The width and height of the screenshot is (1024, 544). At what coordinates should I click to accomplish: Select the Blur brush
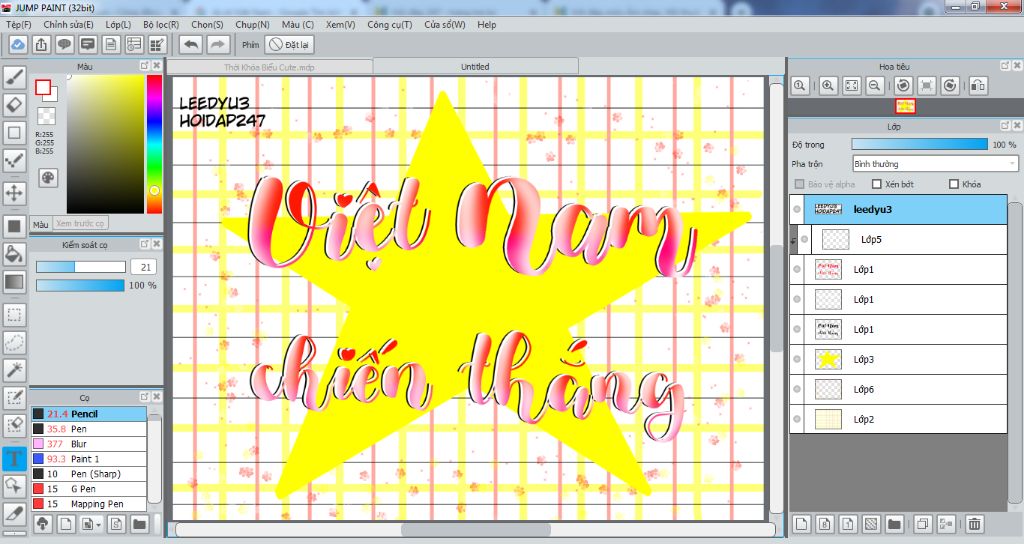pos(89,444)
